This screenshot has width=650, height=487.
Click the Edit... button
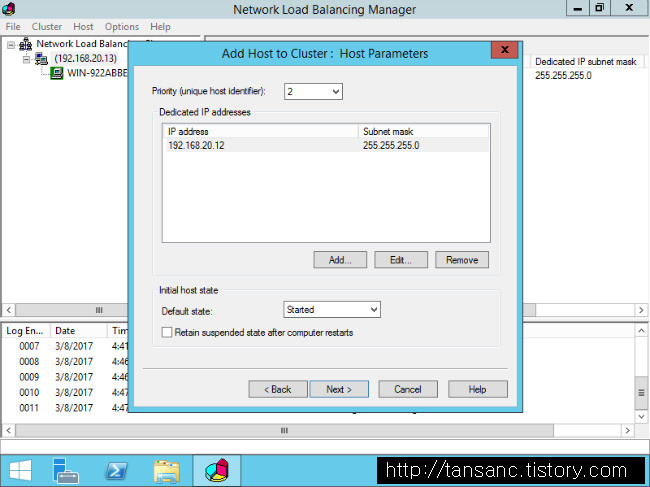coord(401,260)
